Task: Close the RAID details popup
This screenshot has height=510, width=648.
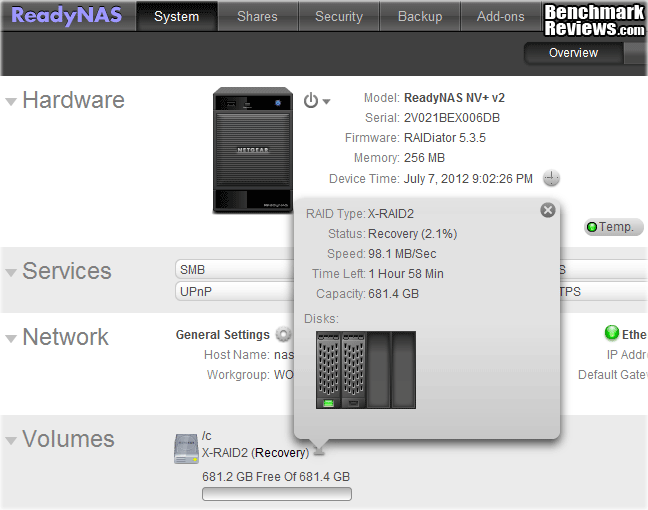Action: click(548, 210)
